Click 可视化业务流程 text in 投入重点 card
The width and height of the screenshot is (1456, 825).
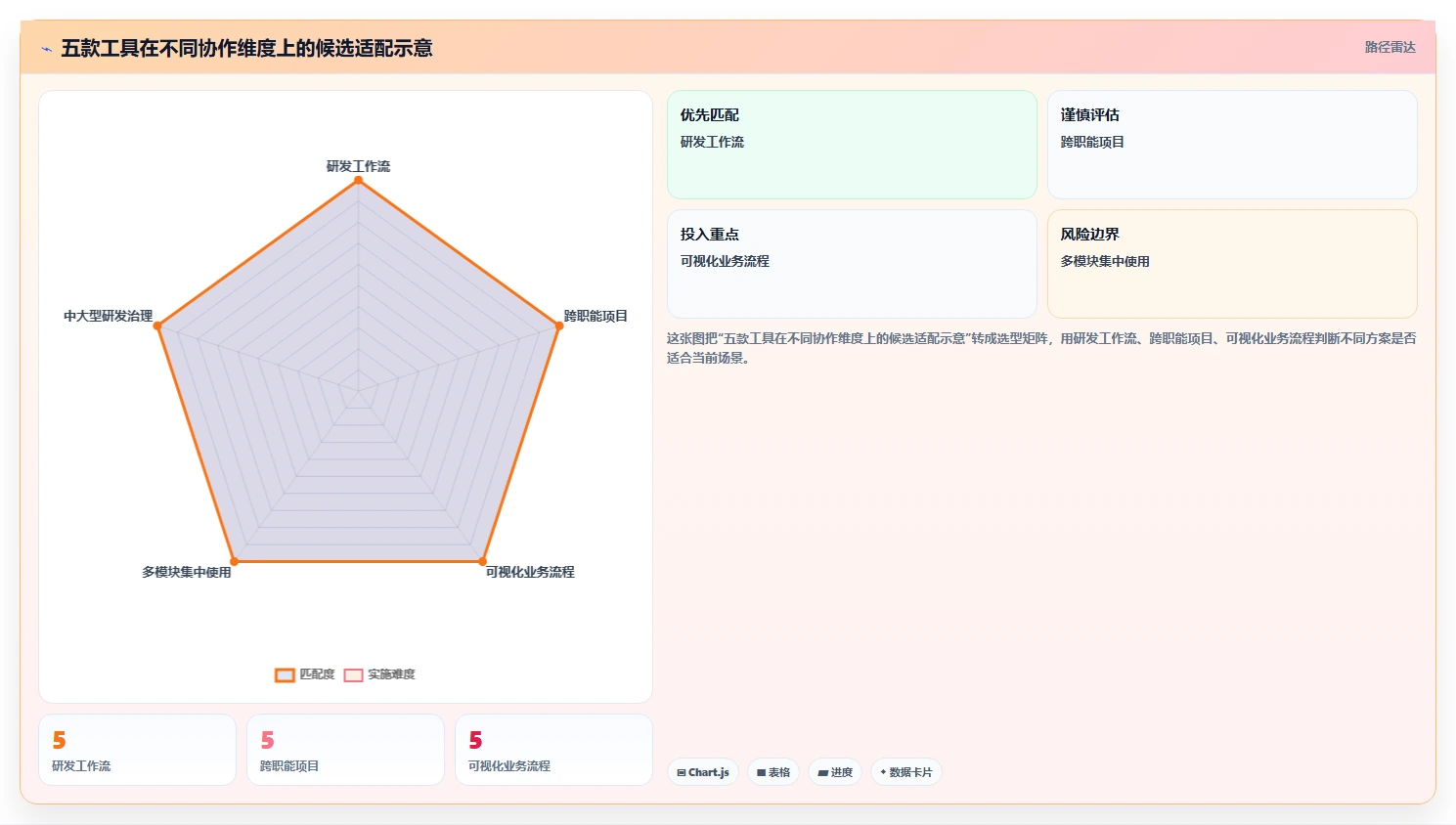pos(725,261)
